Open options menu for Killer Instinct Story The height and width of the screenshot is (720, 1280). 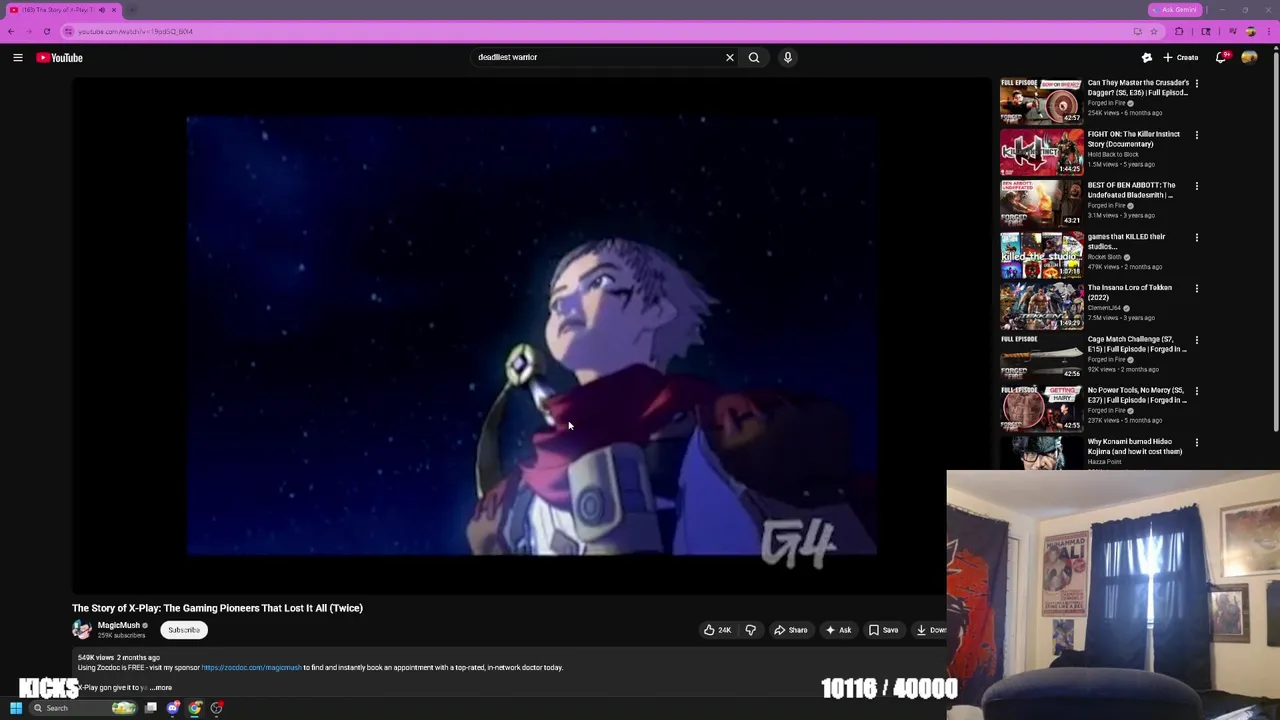click(x=1197, y=135)
